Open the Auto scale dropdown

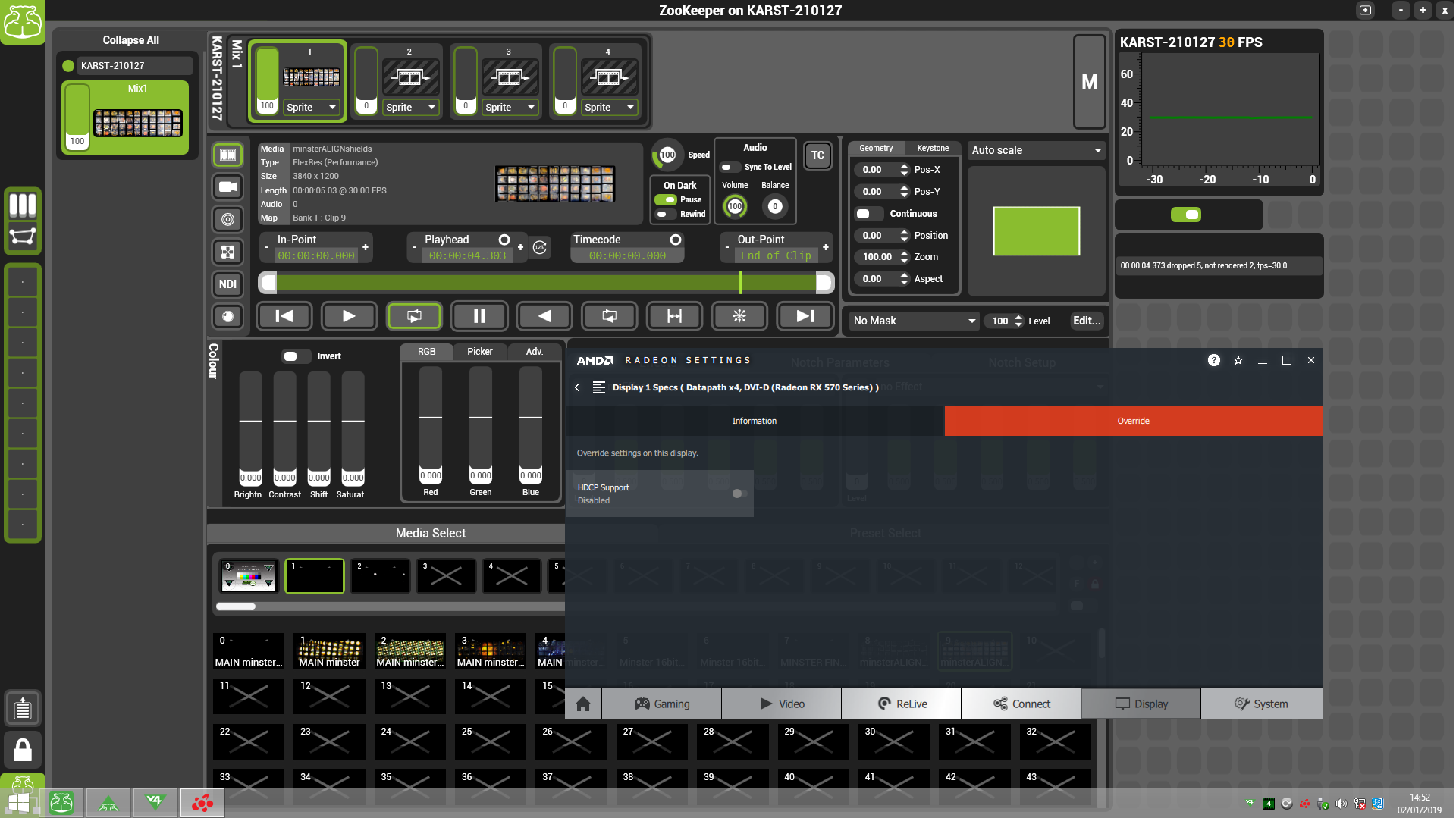(x=1036, y=150)
